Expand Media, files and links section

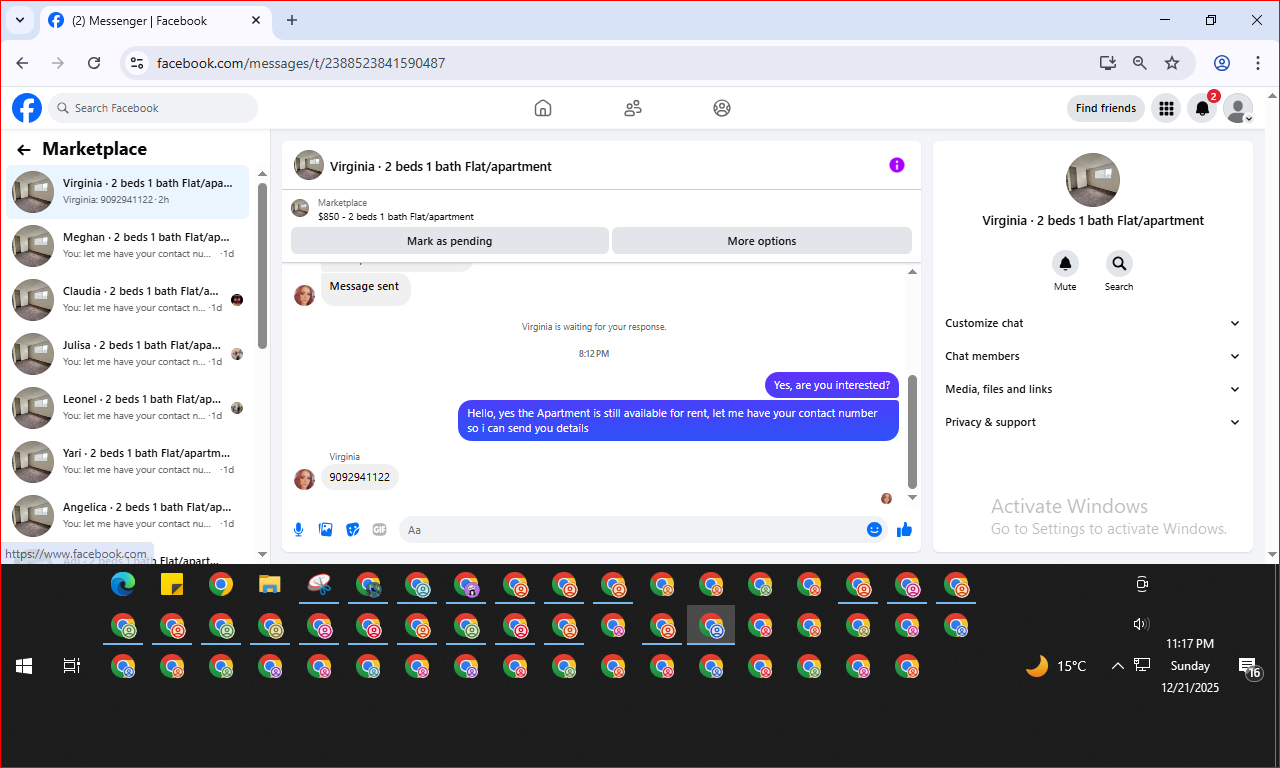pyautogui.click(x=1093, y=389)
